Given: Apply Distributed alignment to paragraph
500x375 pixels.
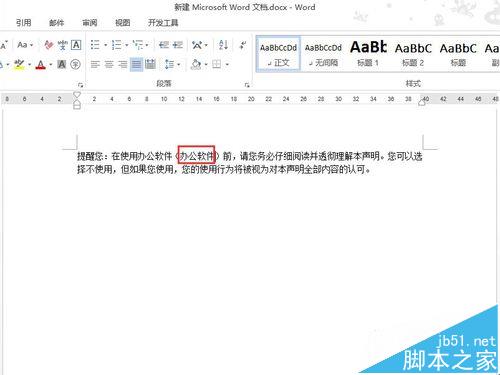Looking at the screenshot, I should click(x=150, y=64).
